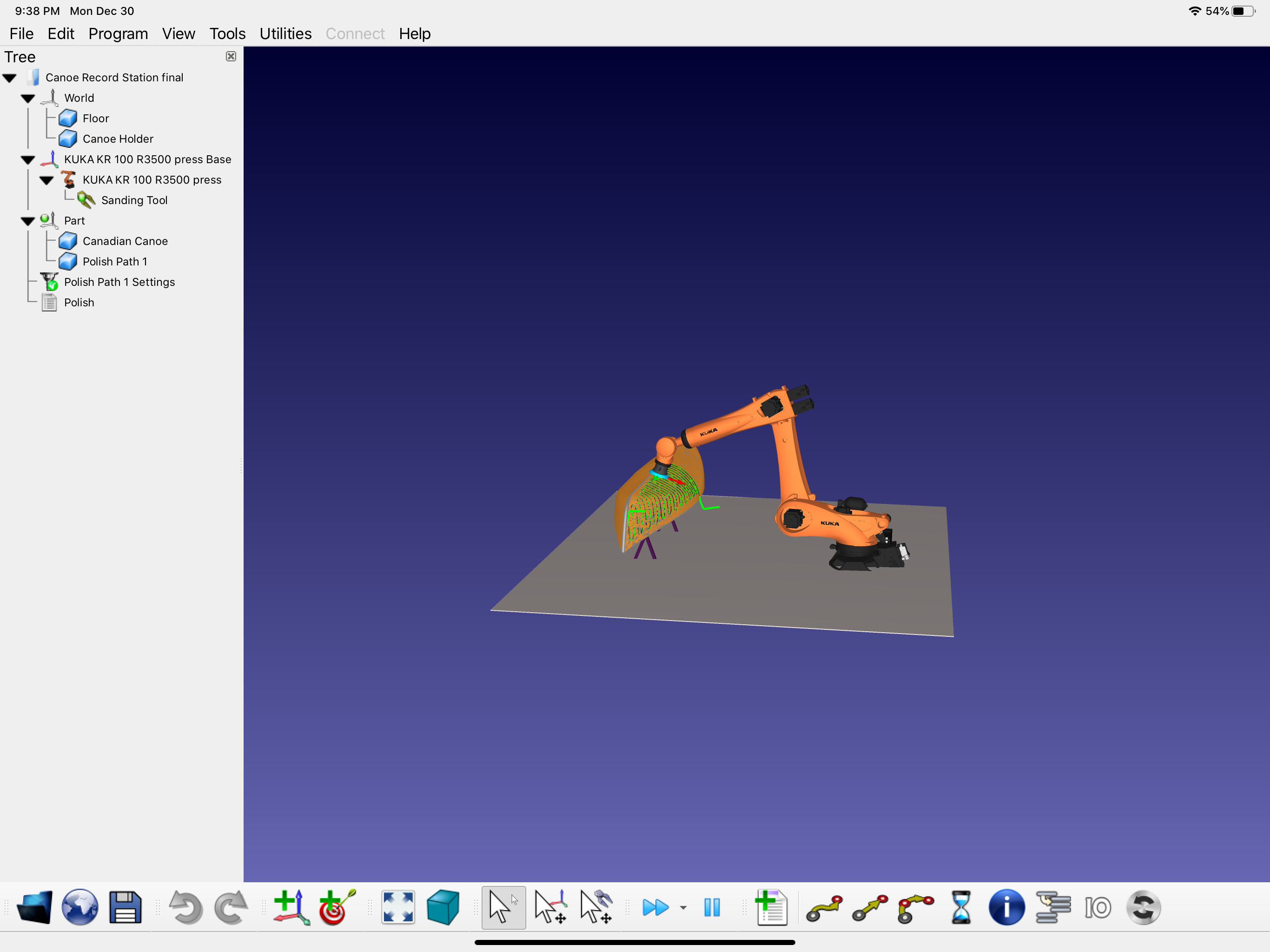Select Polish Path 1 Settings
This screenshot has width=1270, height=952.
point(119,282)
